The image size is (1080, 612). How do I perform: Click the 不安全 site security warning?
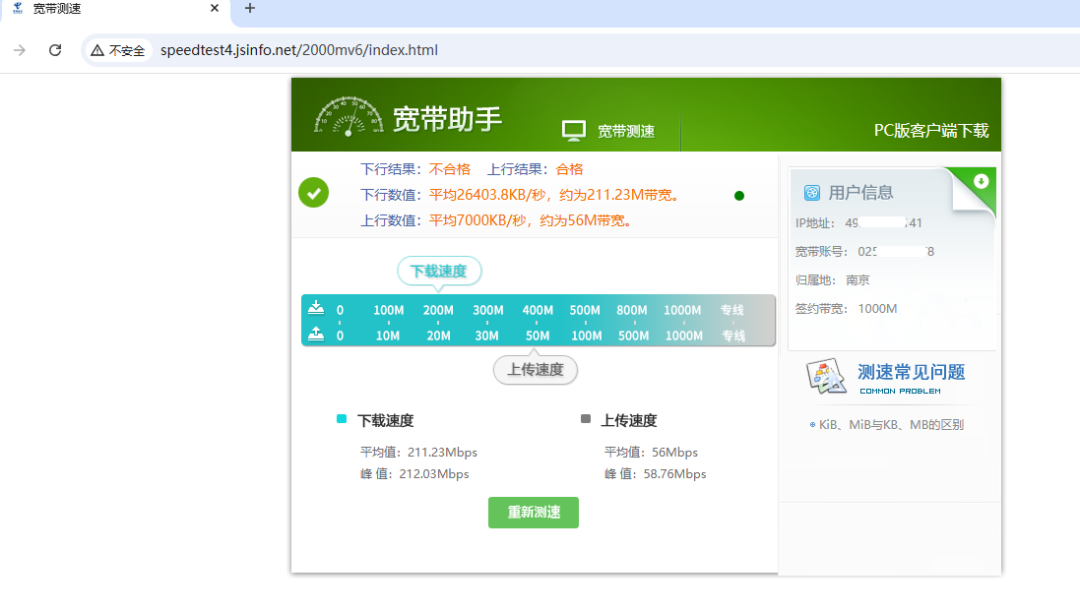coord(118,50)
